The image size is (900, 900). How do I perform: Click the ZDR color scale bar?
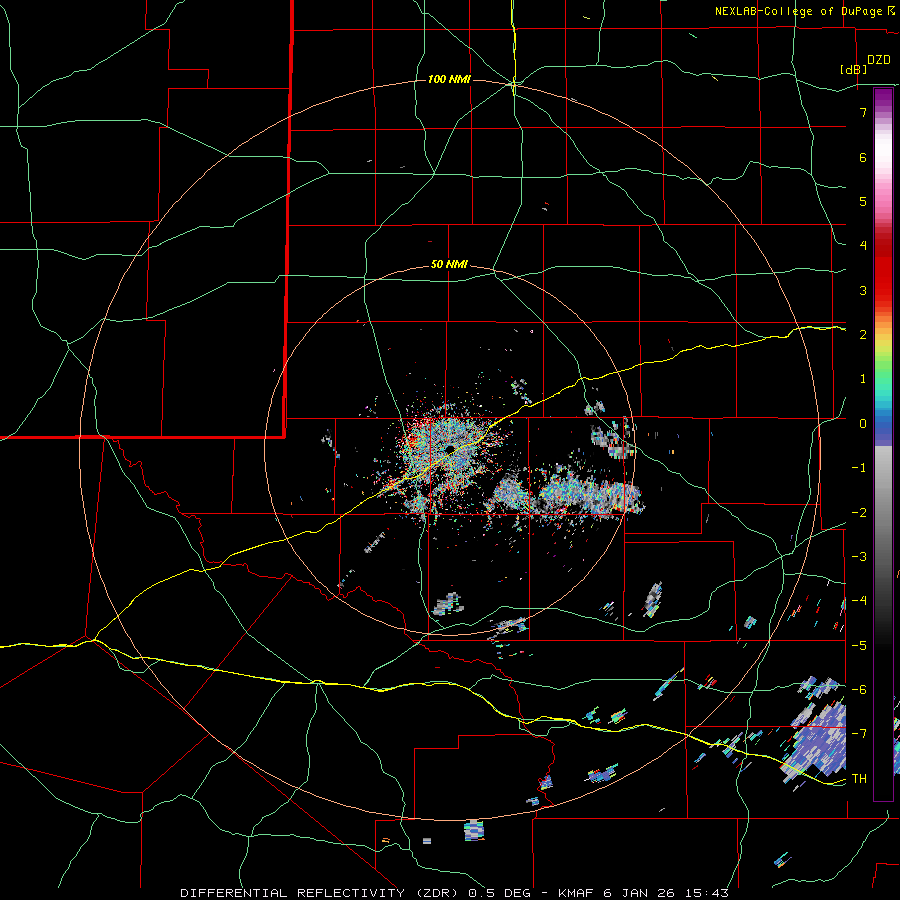tap(883, 444)
